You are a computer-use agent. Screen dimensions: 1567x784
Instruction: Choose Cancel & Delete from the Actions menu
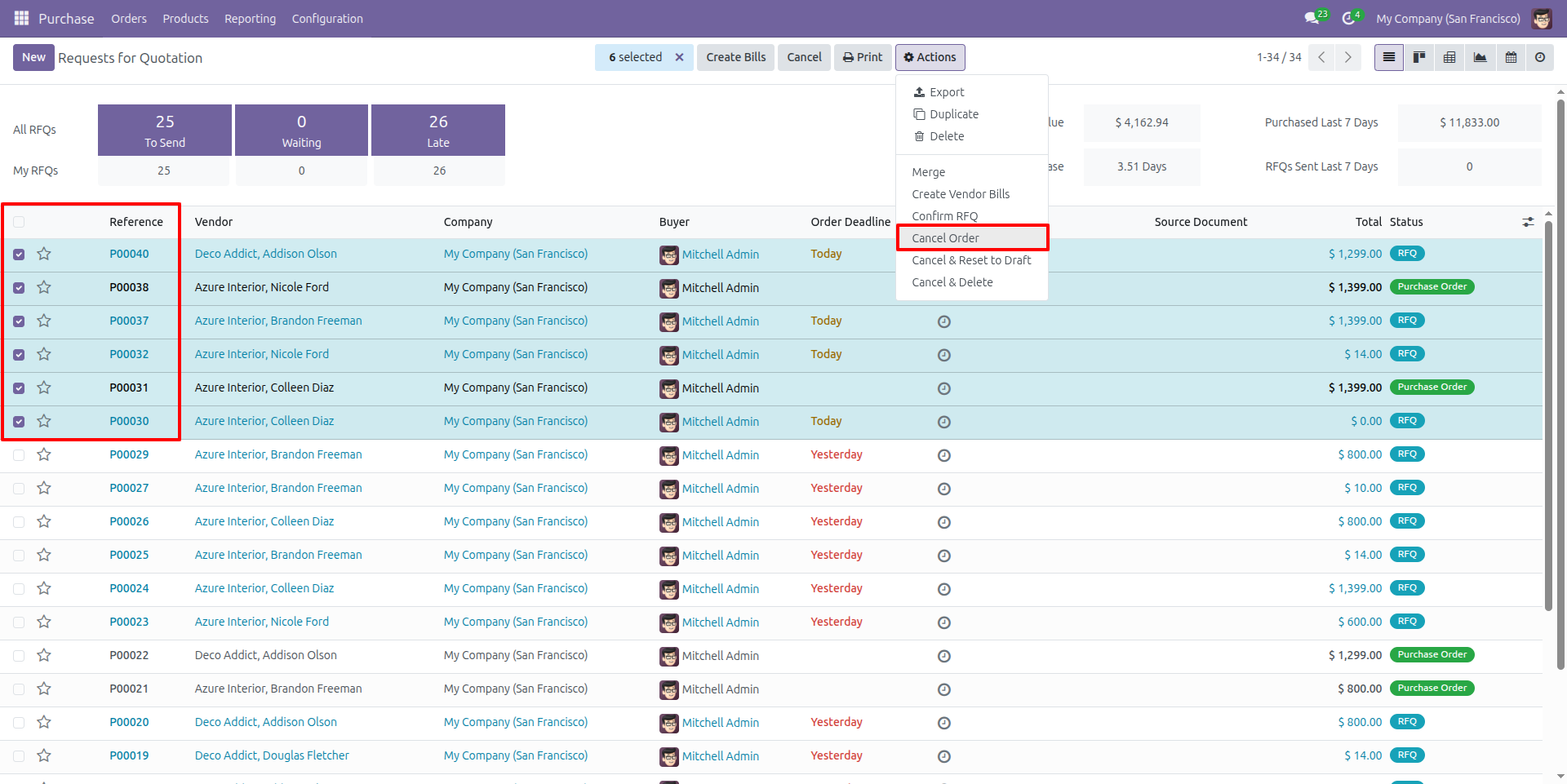[x=971, y=282]
